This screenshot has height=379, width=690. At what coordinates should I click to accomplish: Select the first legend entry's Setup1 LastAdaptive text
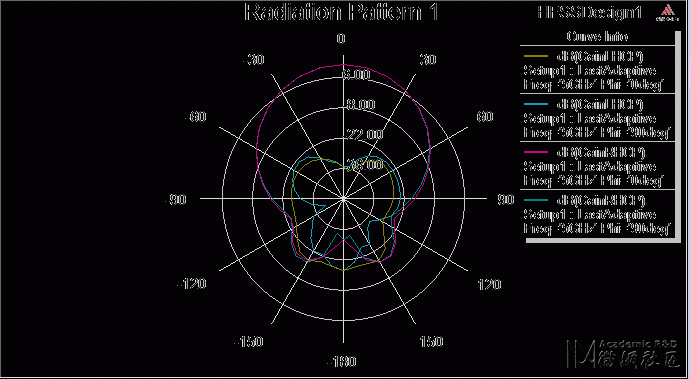click(590, 70)
